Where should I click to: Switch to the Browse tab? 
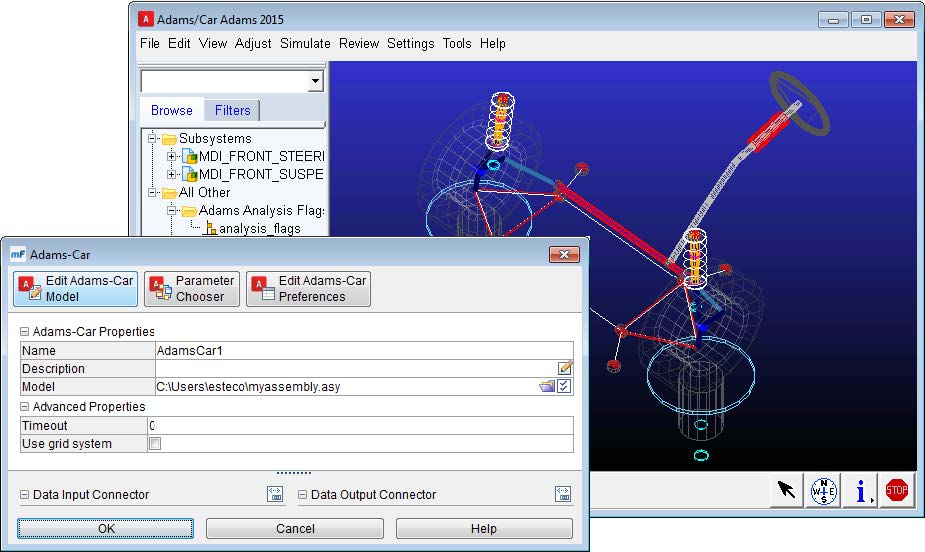tap(172, 110)
